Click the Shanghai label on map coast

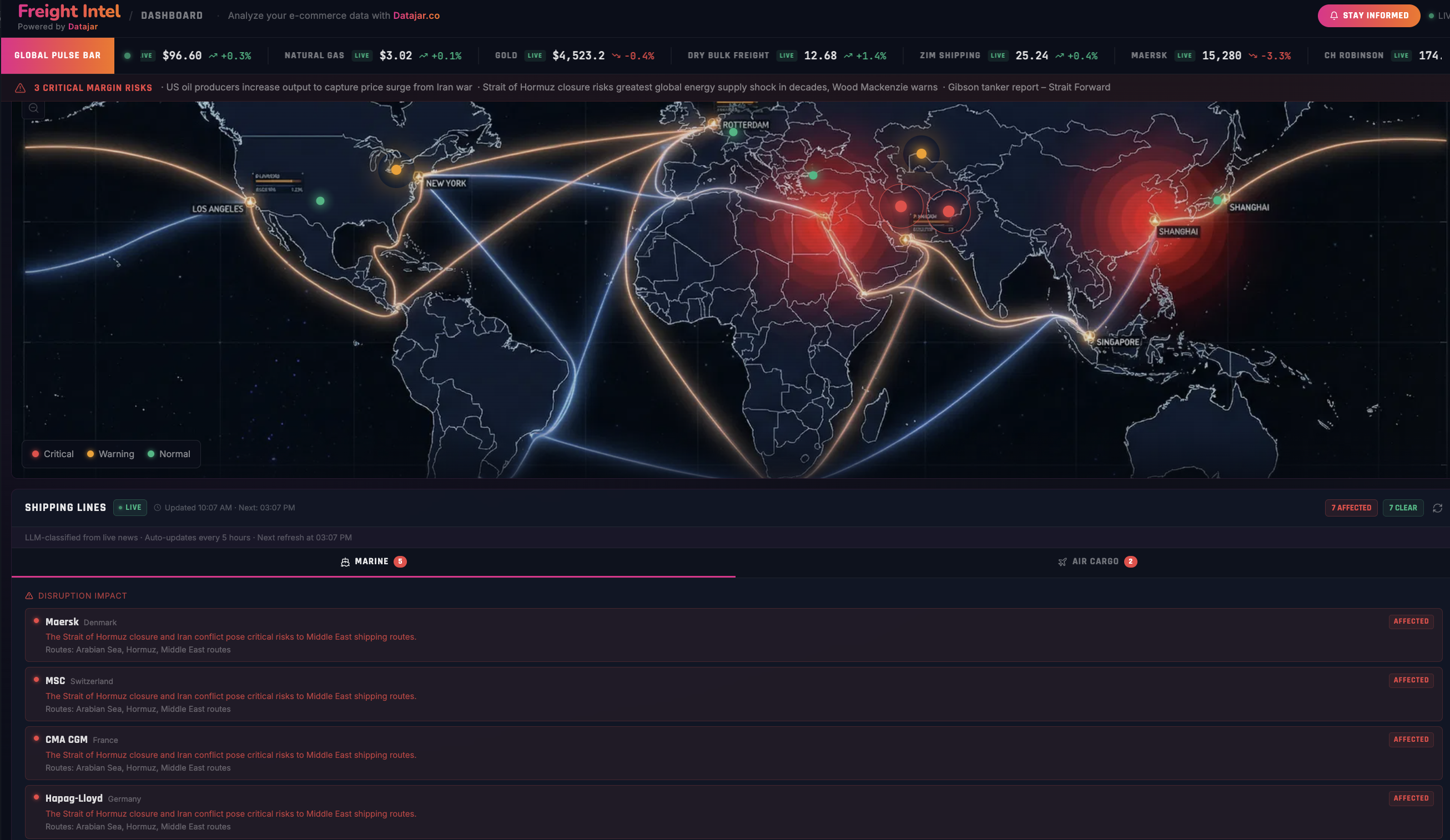1178,232
